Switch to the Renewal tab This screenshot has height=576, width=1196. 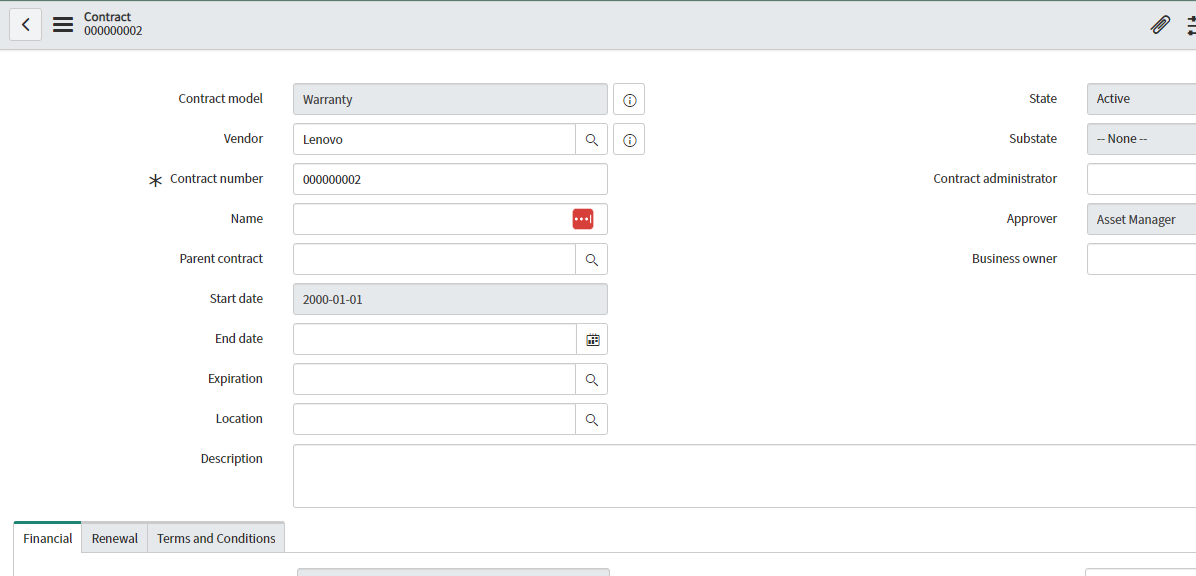(x=114, y=538)
